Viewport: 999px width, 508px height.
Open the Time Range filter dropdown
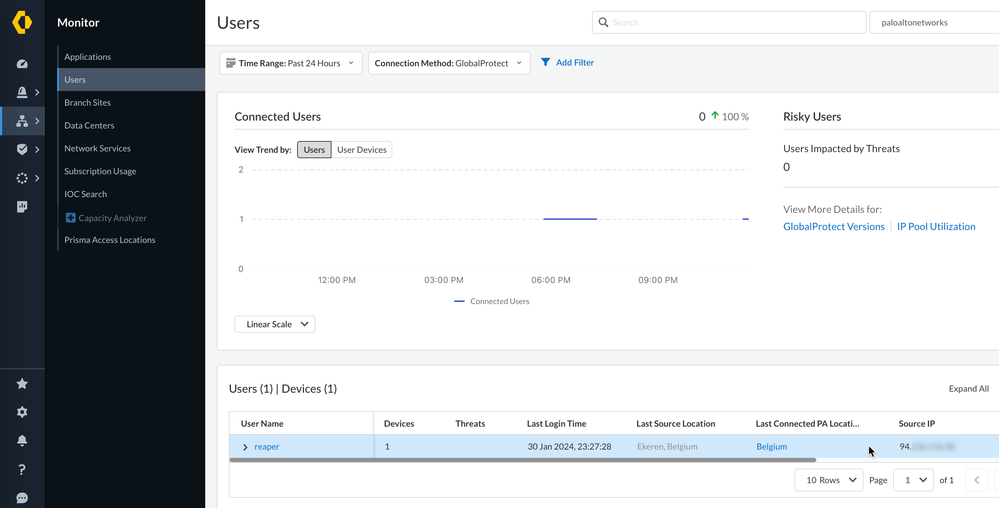point(290,63)
